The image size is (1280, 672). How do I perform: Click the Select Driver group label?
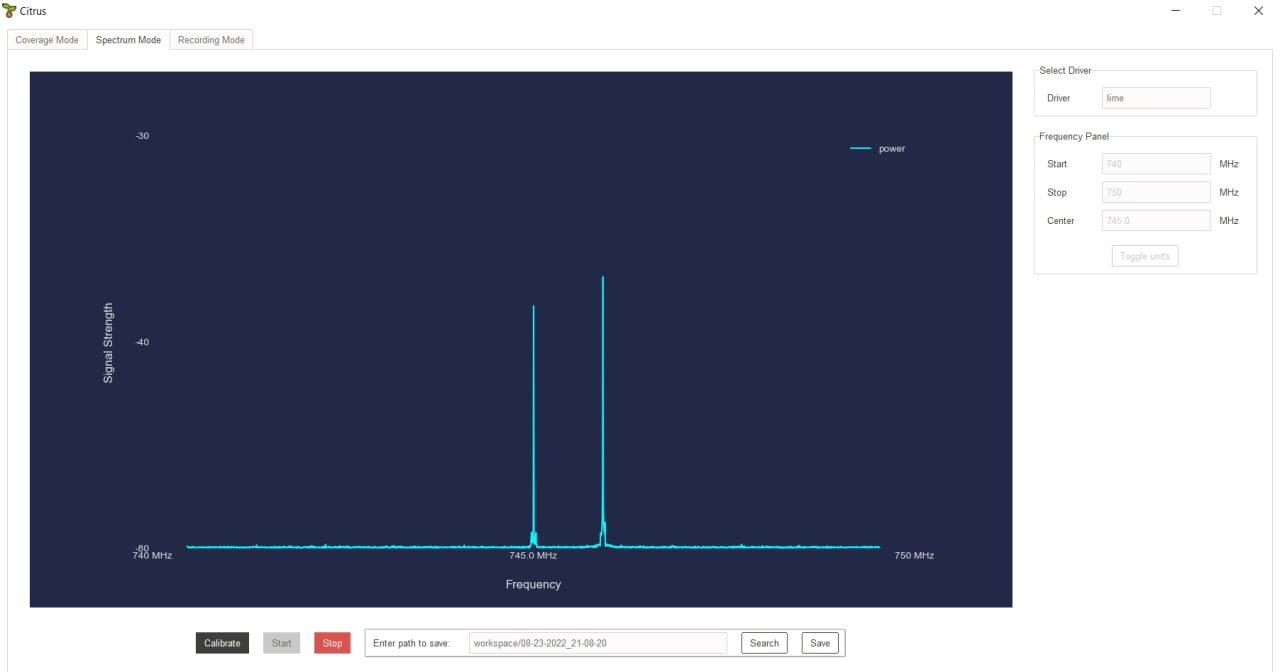(1065, 71)
